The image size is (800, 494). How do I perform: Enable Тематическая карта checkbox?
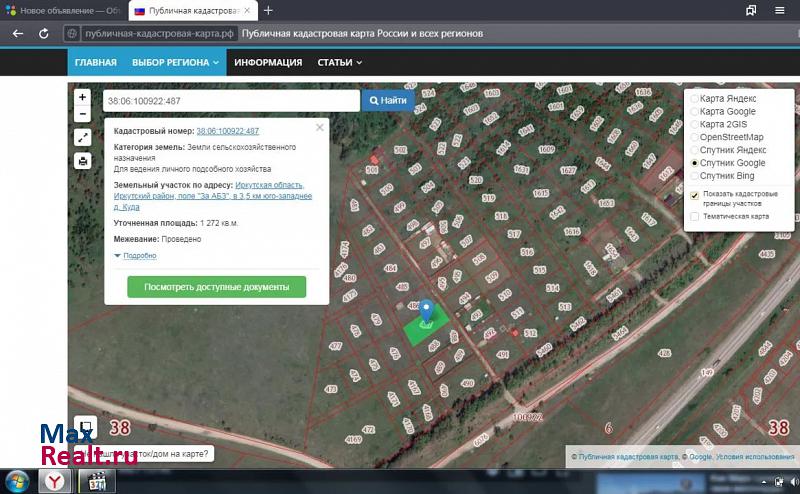coord(695,216)
